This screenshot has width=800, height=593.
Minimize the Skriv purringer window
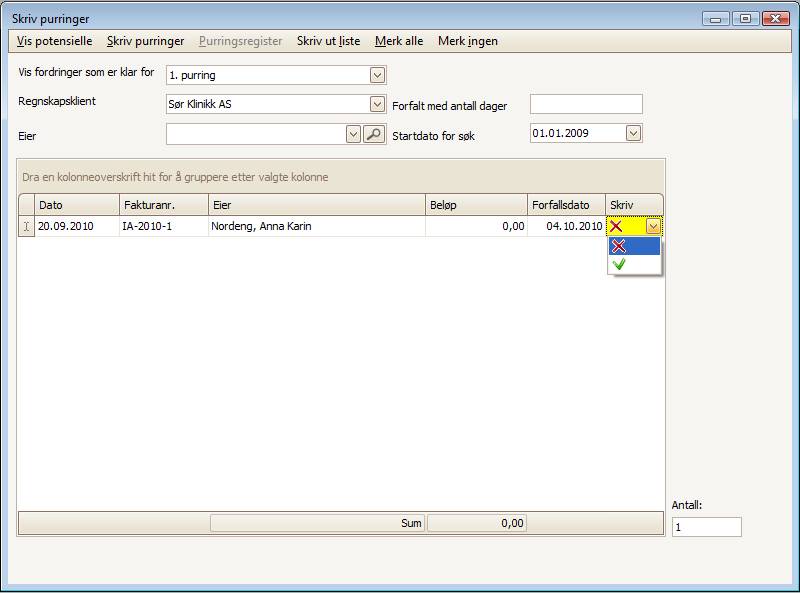(x=716, y=19)
